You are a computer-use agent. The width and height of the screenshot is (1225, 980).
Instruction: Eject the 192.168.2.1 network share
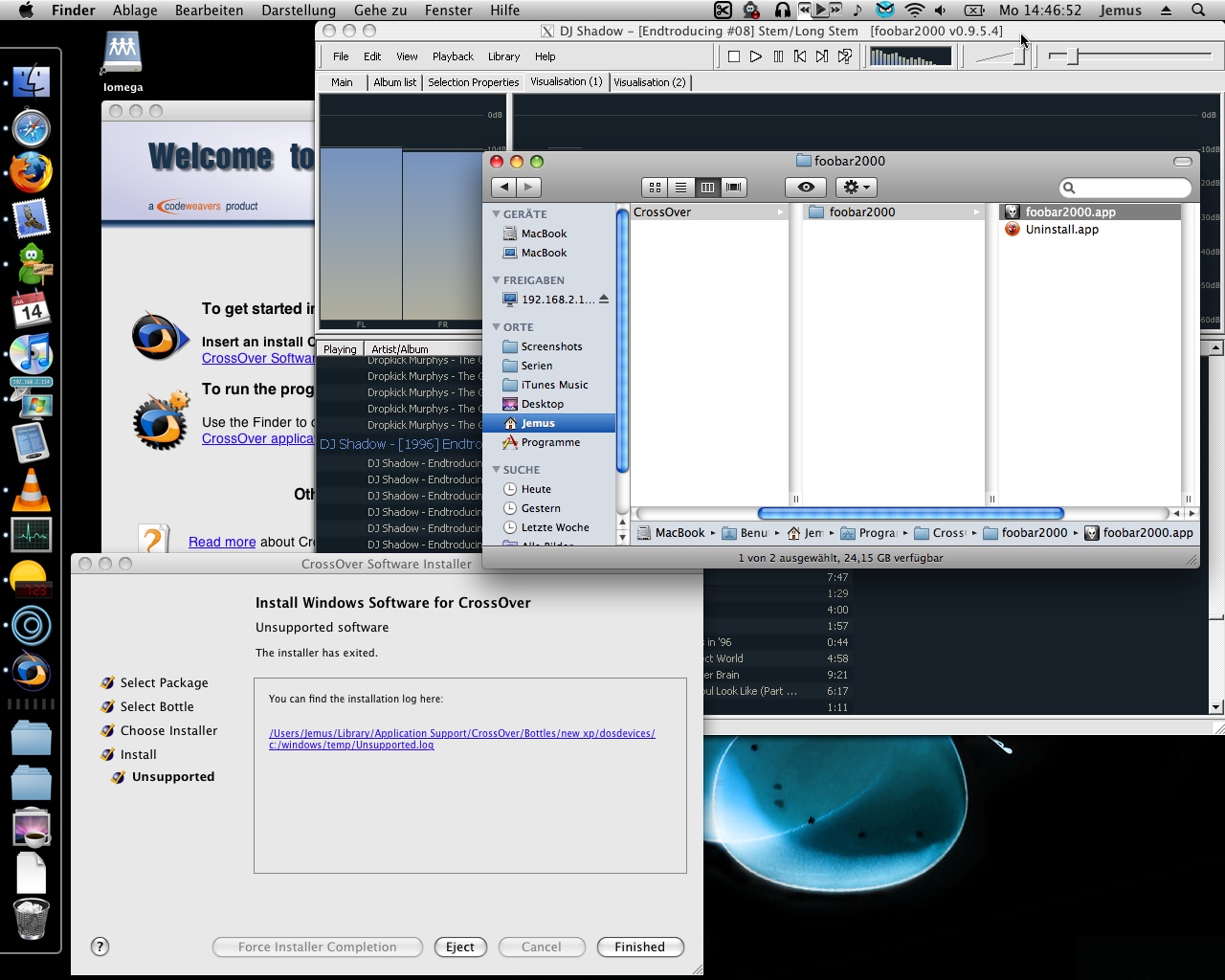pyautogui.click(x=604, y=300)
